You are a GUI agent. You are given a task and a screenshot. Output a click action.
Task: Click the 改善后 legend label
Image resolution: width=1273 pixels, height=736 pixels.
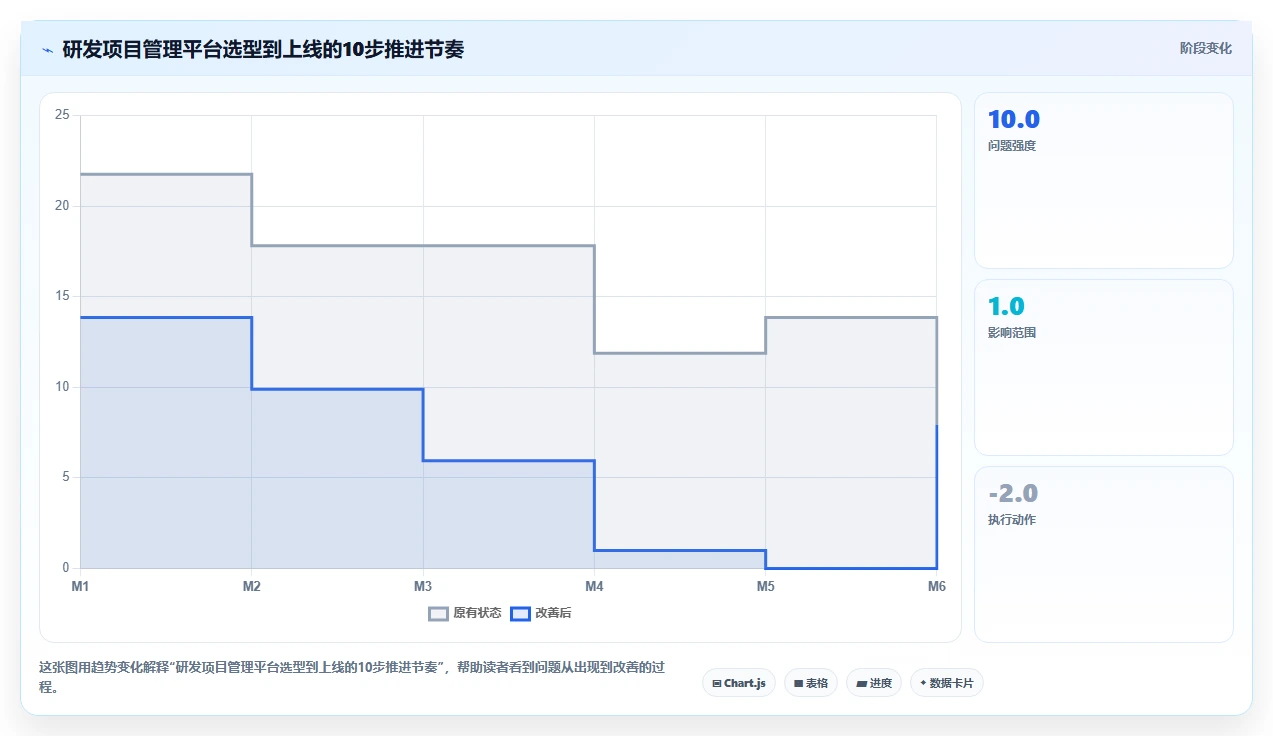click(553, 613)
